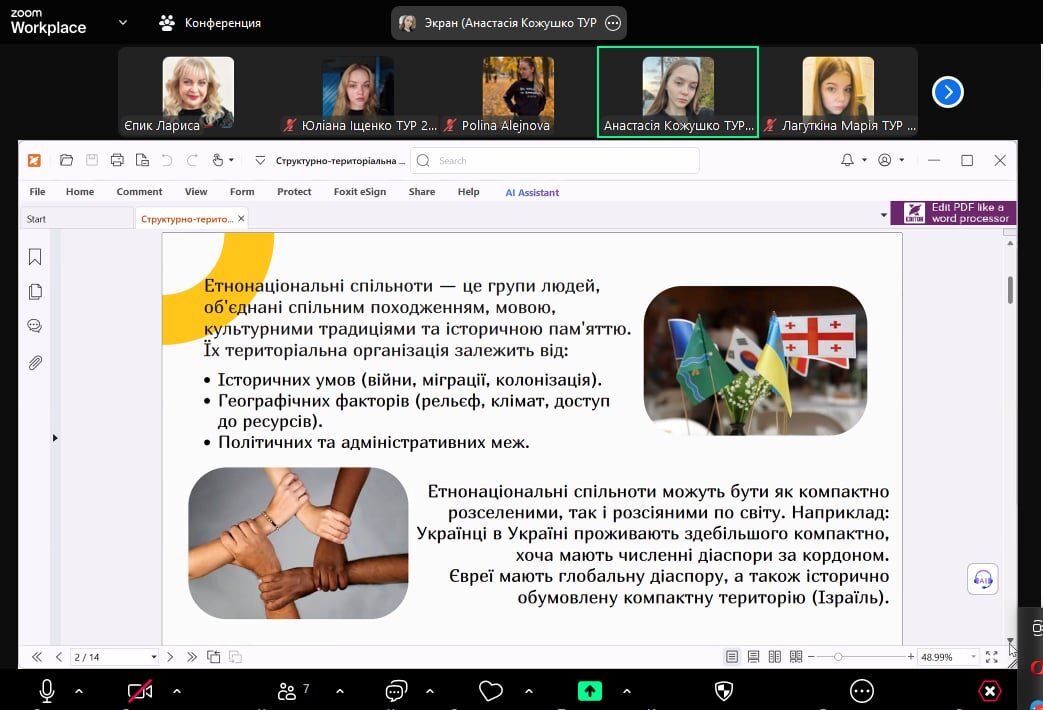Screen dimensions: 1043x710
Task: Show more participants with the blue arrow
Action: [947, 92]
